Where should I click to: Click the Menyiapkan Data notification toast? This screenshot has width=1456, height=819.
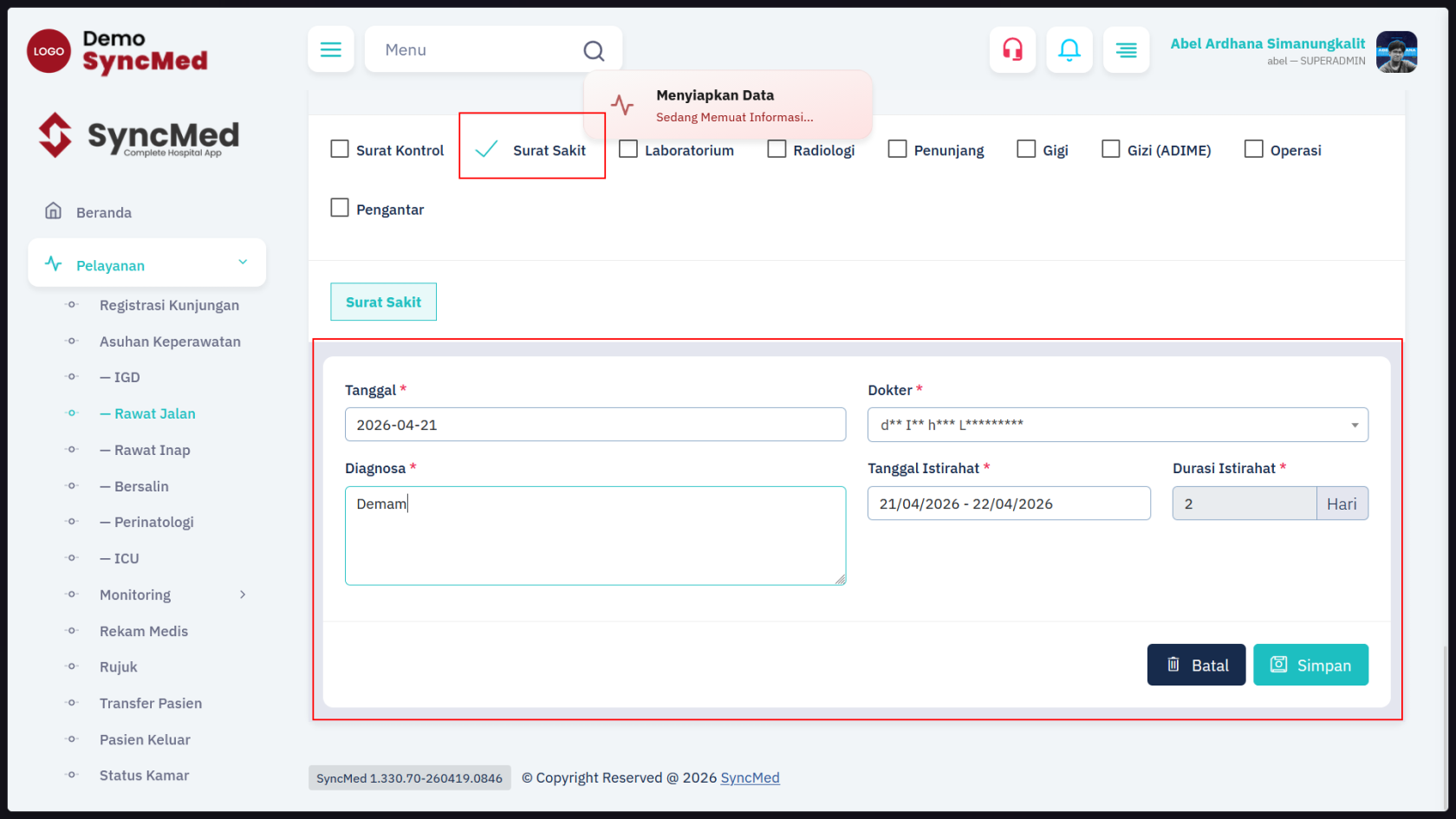pyautogui.click(x=728, y=105)
